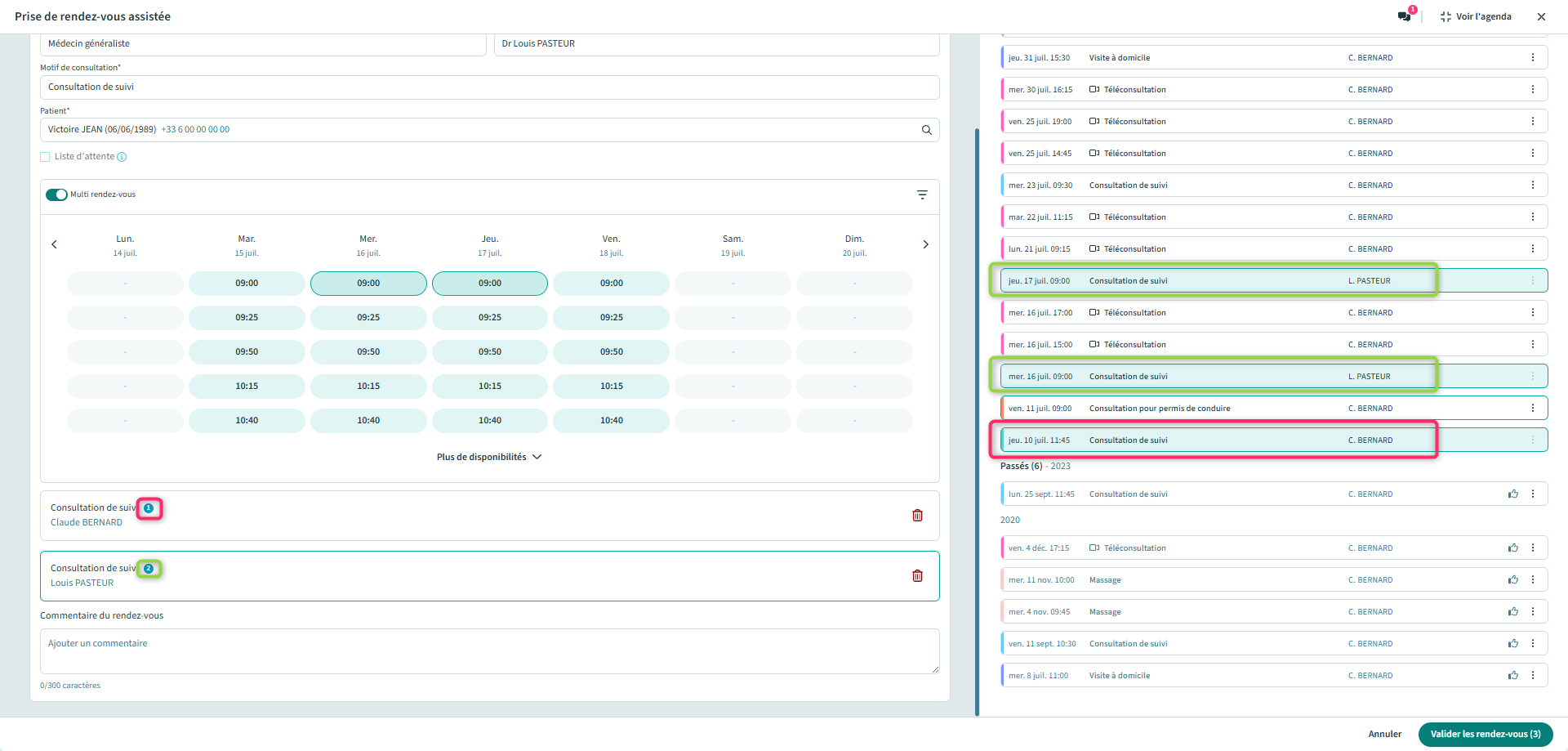This screenshot has height=751, width=1568.
Task: Open the Motif de consultation dropdown
Action: click(x=489, y=87)
